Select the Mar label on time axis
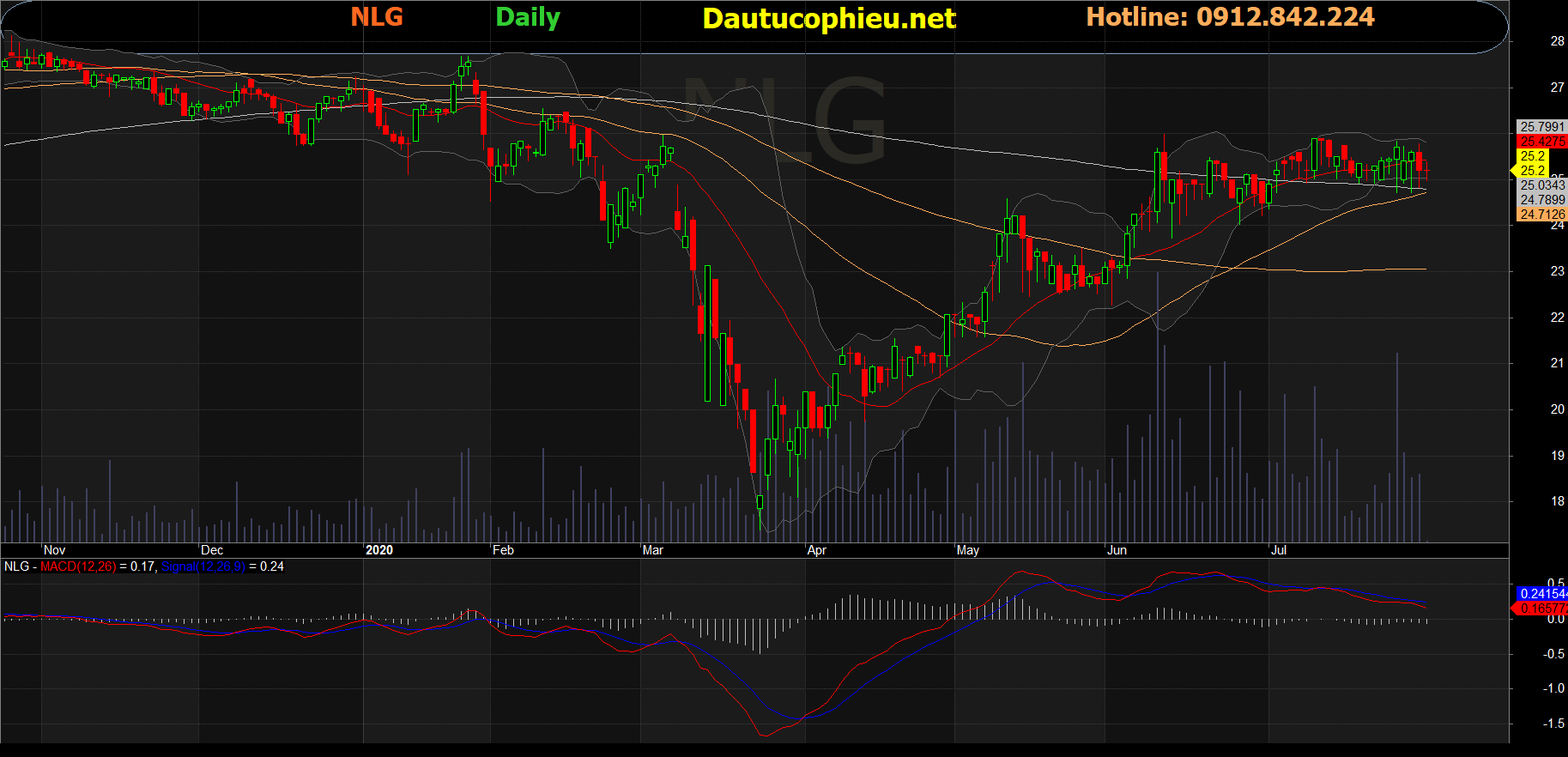The image size is (1568, 757). 653,550
